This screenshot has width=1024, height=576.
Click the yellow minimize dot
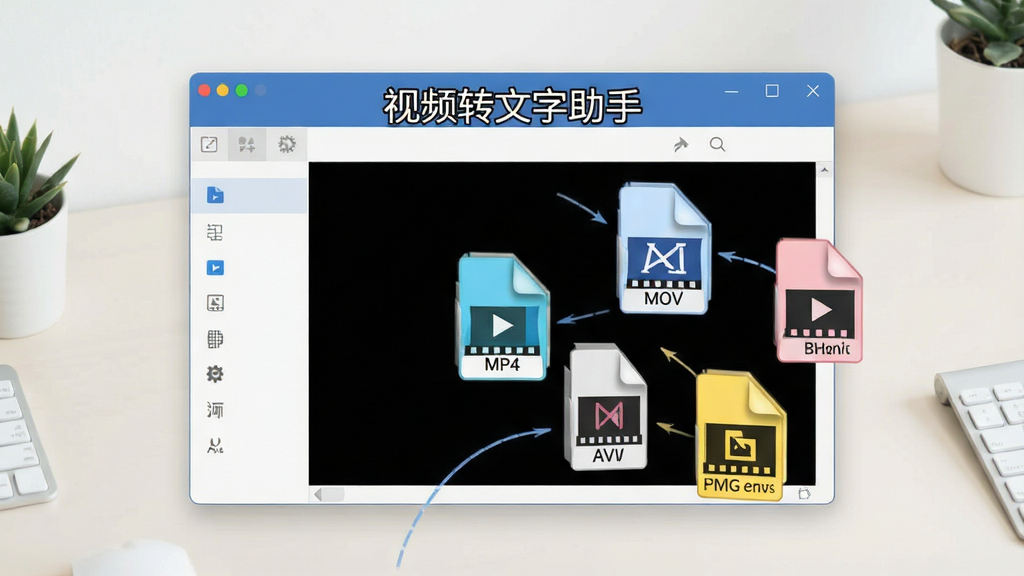pos(223,90)
